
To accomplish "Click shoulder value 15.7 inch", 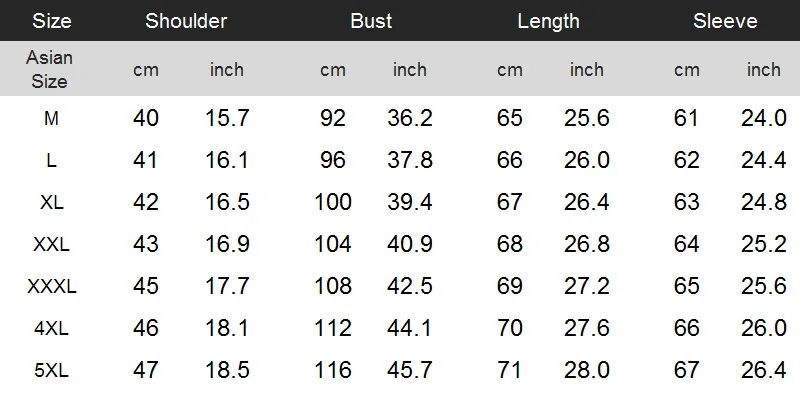I will [x=227, y=118].
